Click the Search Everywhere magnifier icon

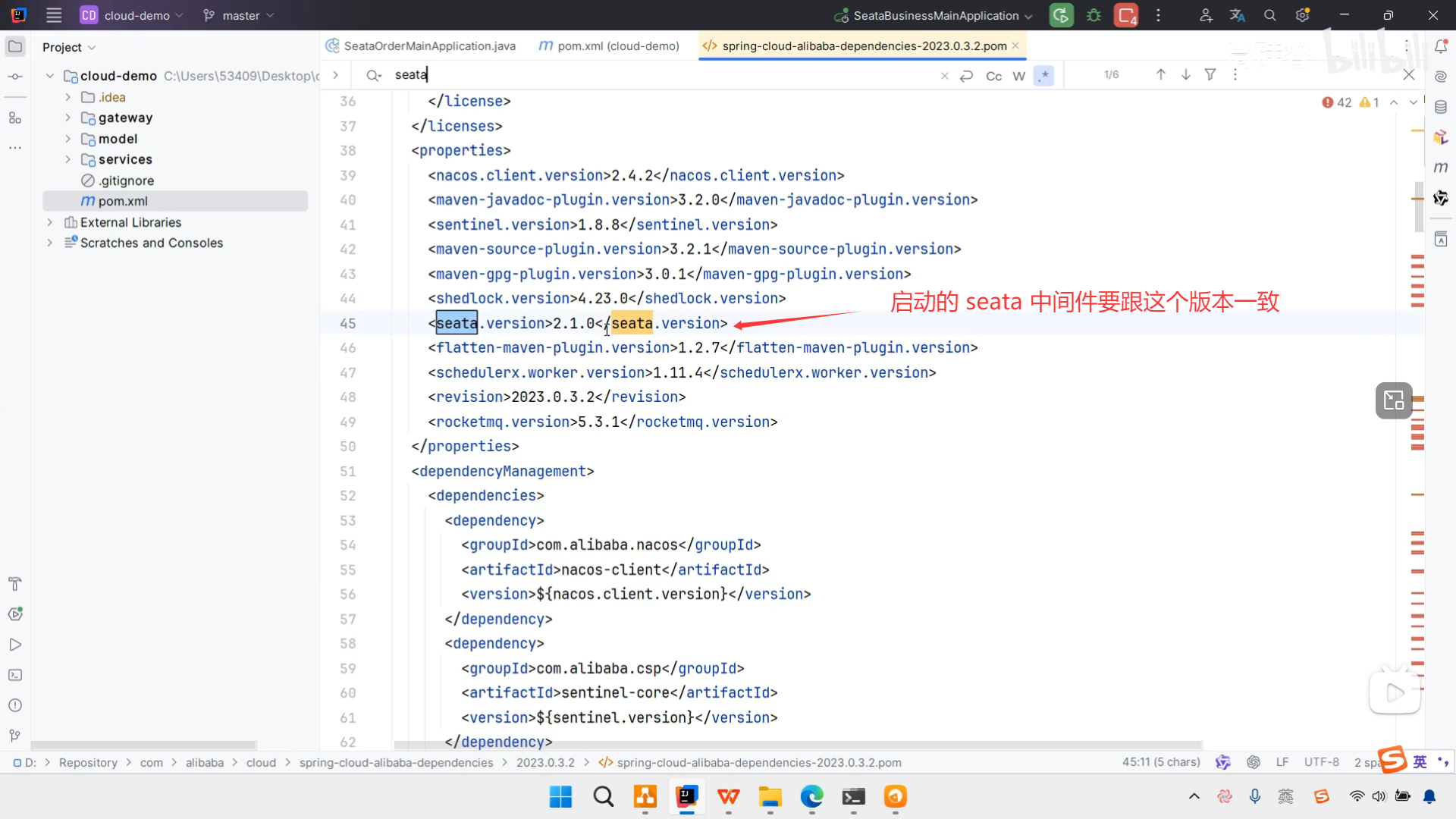(1270, 15)
